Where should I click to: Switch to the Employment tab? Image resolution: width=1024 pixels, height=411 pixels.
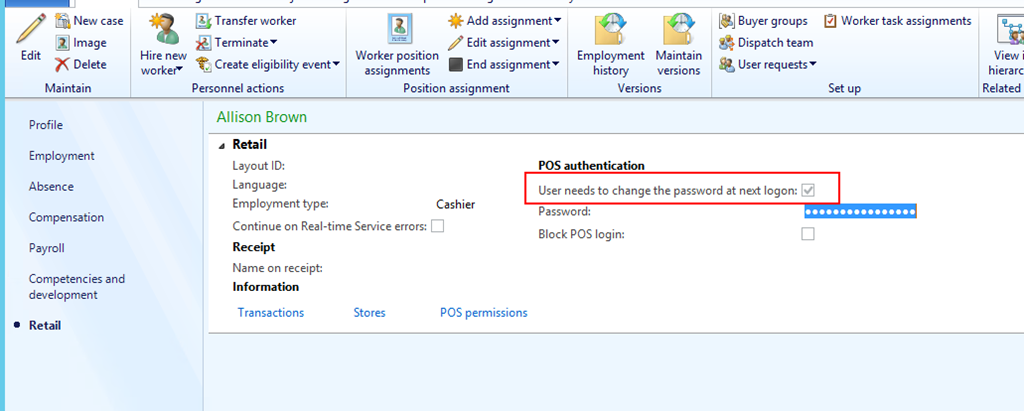pos(62,156)
